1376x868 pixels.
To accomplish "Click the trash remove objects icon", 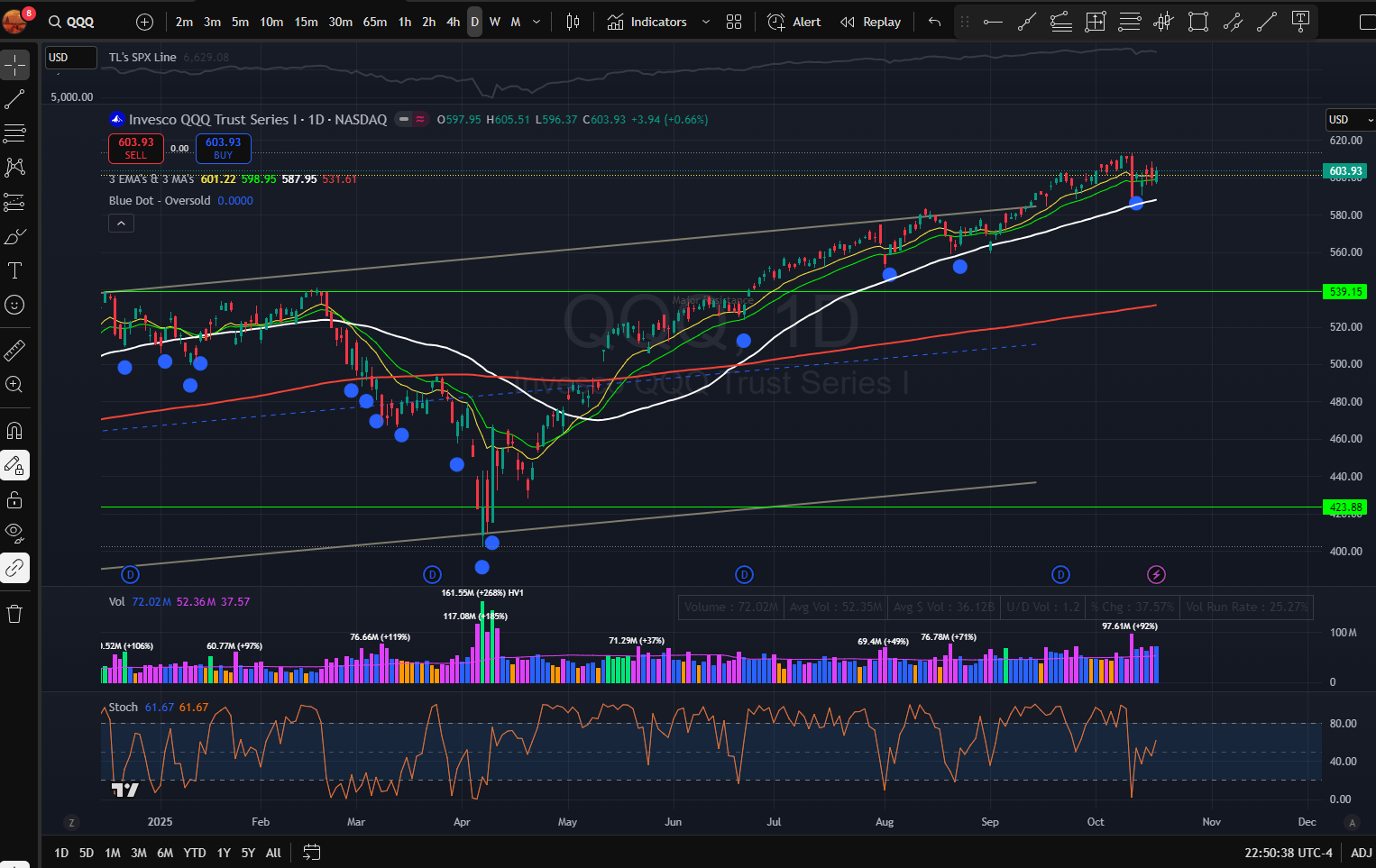I will click(14, 614).
